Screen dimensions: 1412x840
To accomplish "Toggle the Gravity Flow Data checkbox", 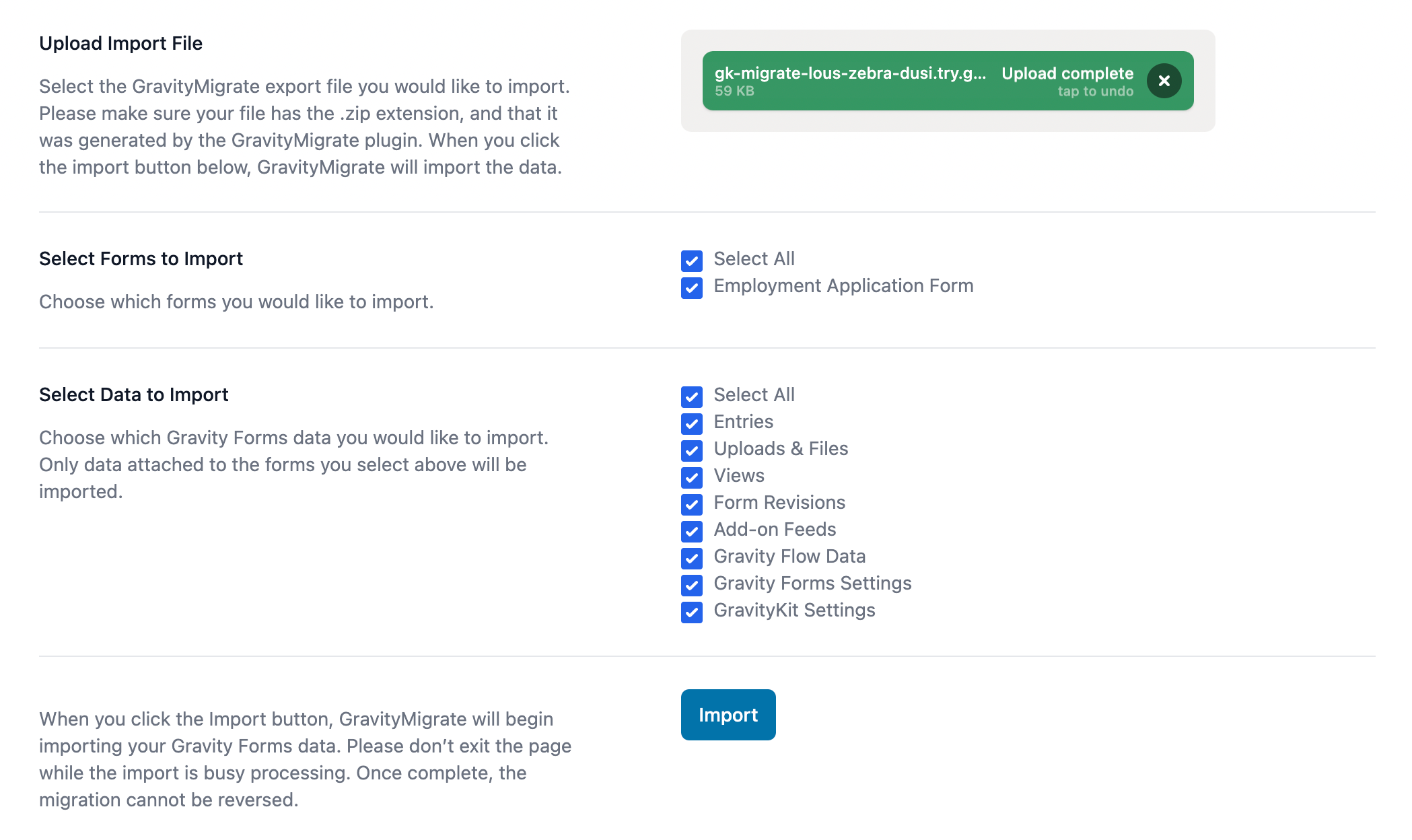I will pos(691,558).
